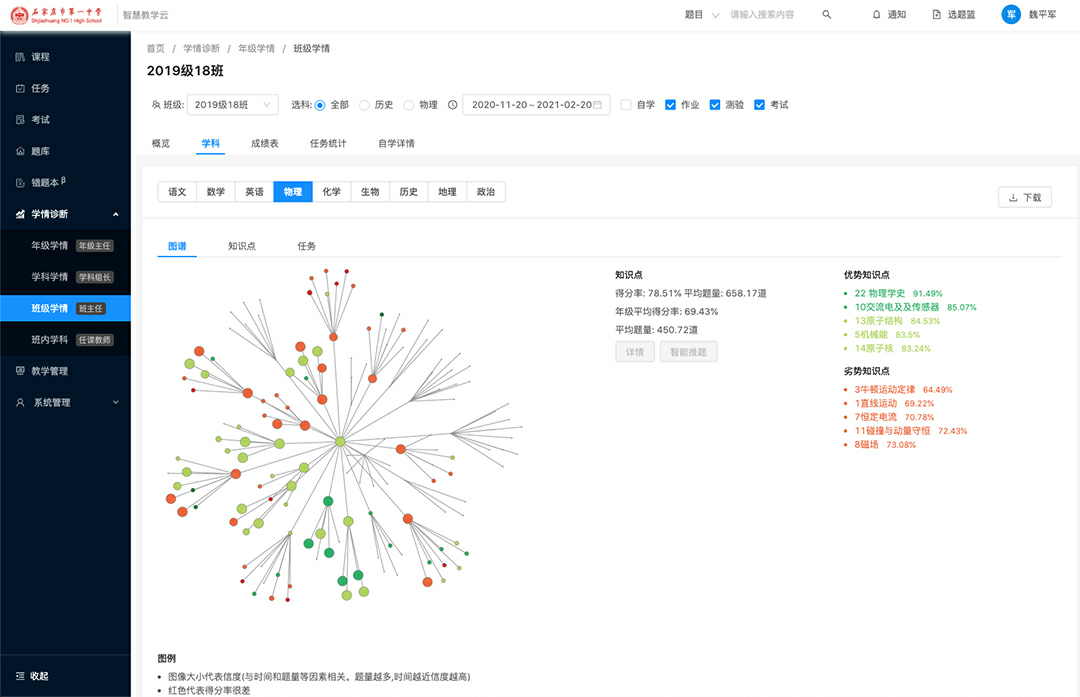Open the 班级 2019级18班 dropdown
This screenshot has height=697, width=1080.
point(232,105)
